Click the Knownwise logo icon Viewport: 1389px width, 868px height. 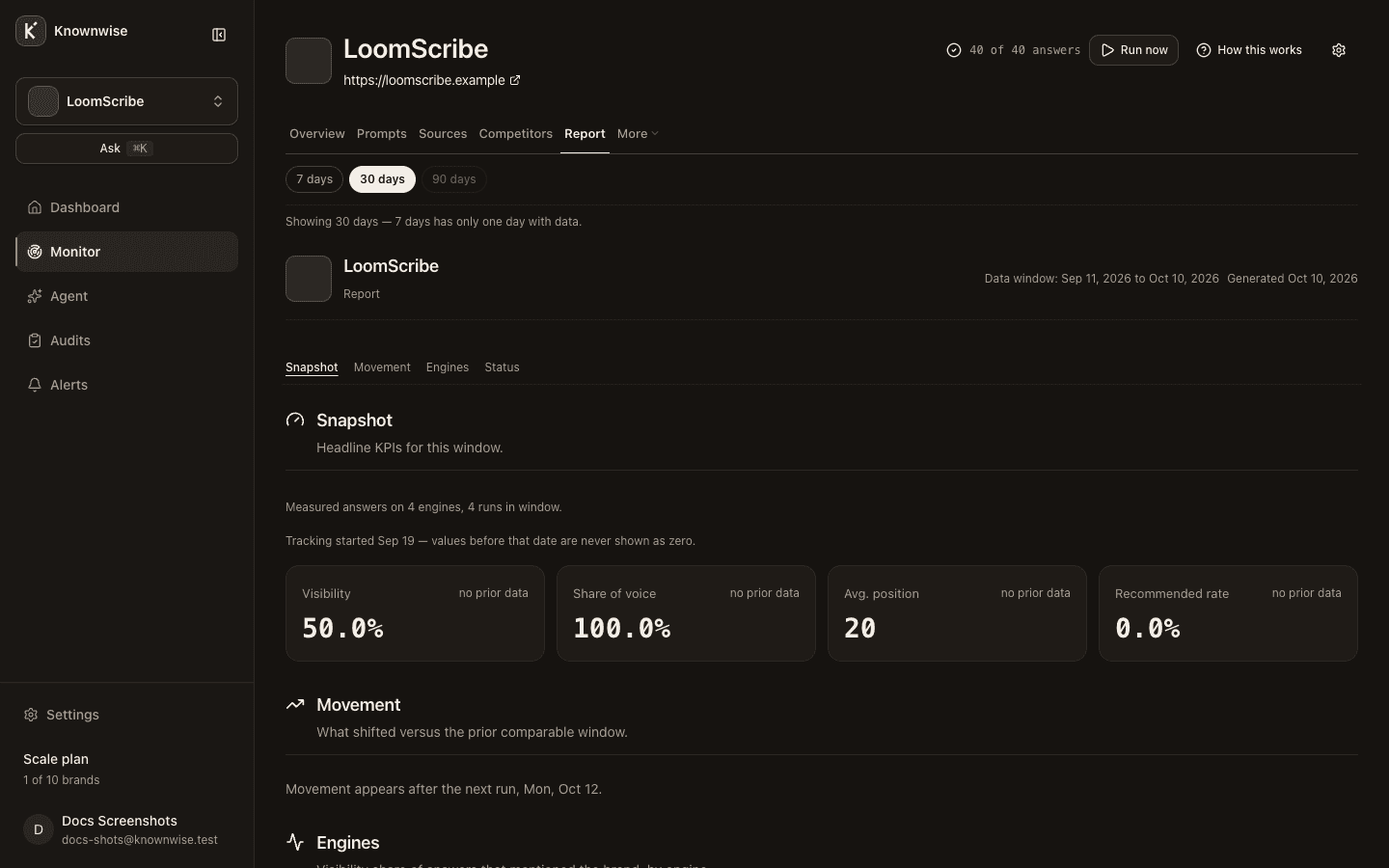(31, 31)
